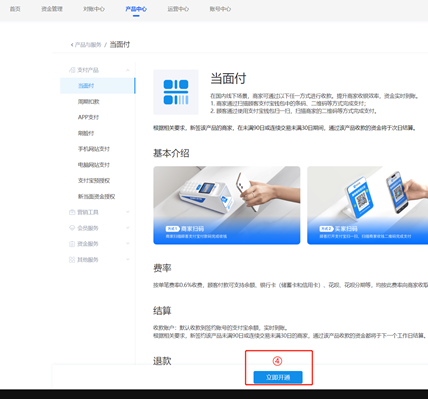Click the 支付产品 category icon
The width and height of the screenshot is (428, 399).
coord(72,70)
